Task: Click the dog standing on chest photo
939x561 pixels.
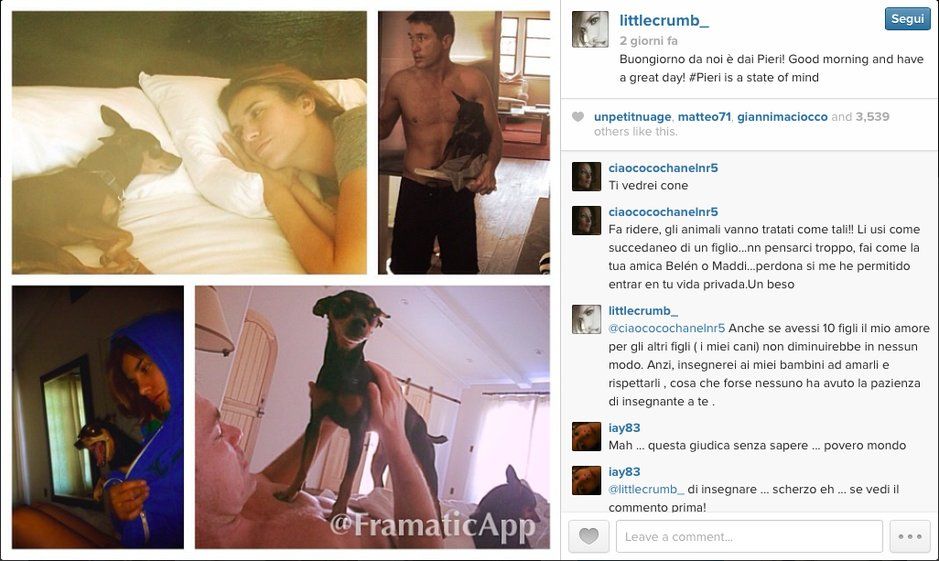Action: point(372,417)
